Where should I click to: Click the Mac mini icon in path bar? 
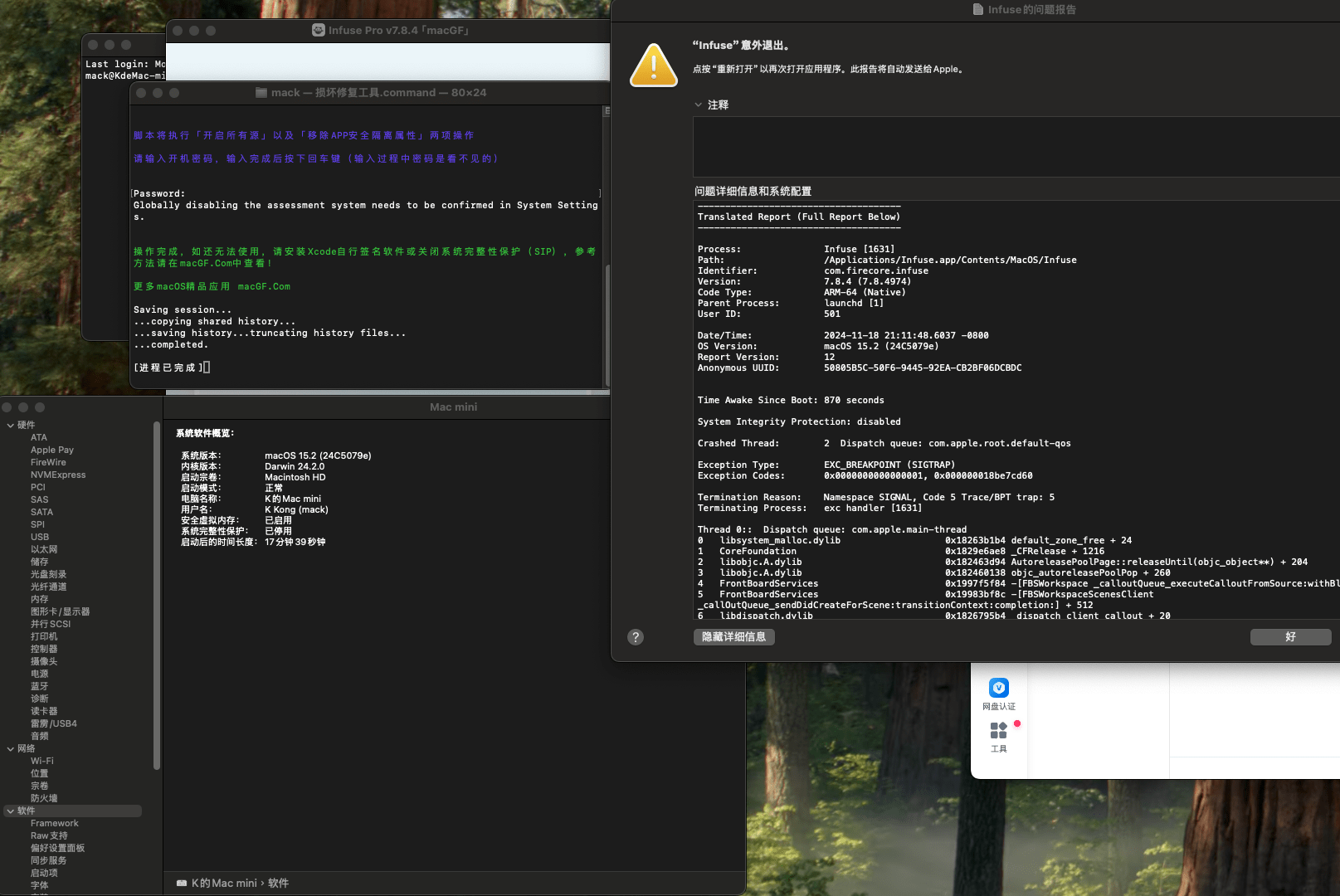182,884
